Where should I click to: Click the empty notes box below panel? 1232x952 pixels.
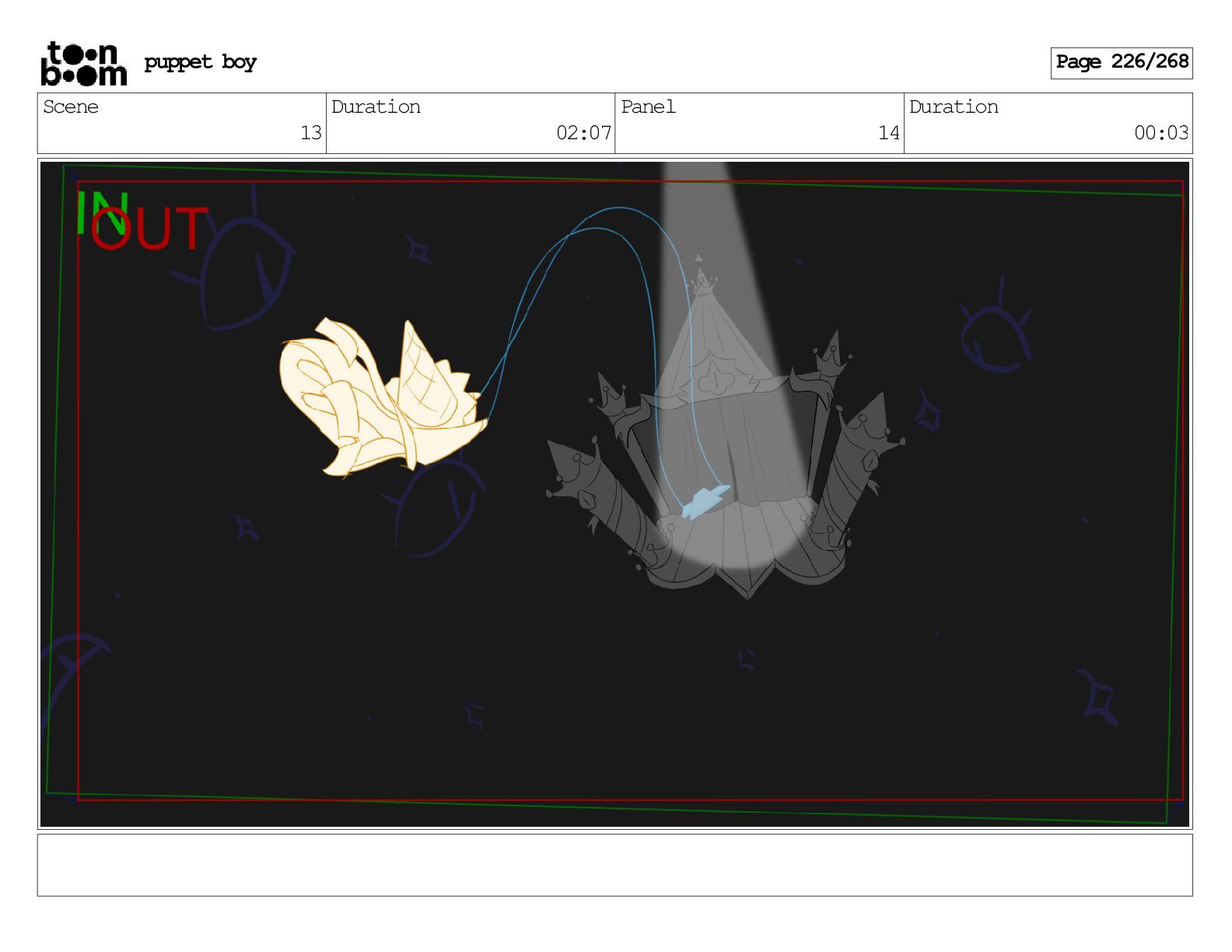pyautogui.click(x=614, y=865)
